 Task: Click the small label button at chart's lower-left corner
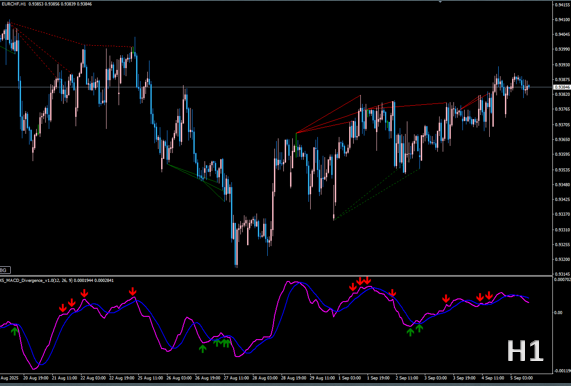5,270
